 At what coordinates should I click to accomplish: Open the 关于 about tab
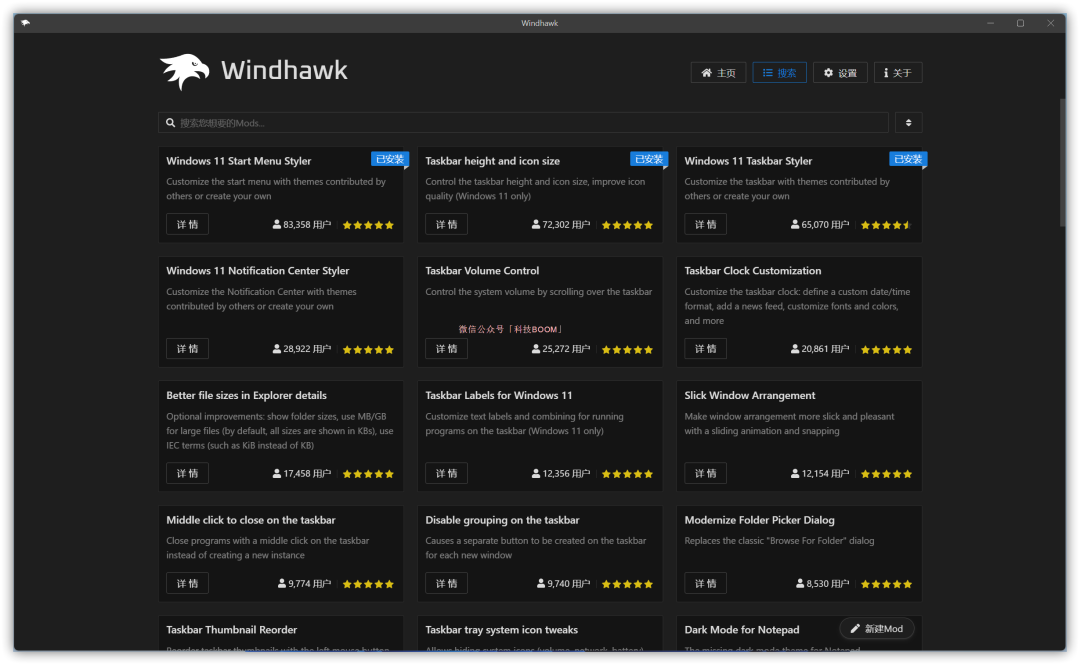pos(897,72)
